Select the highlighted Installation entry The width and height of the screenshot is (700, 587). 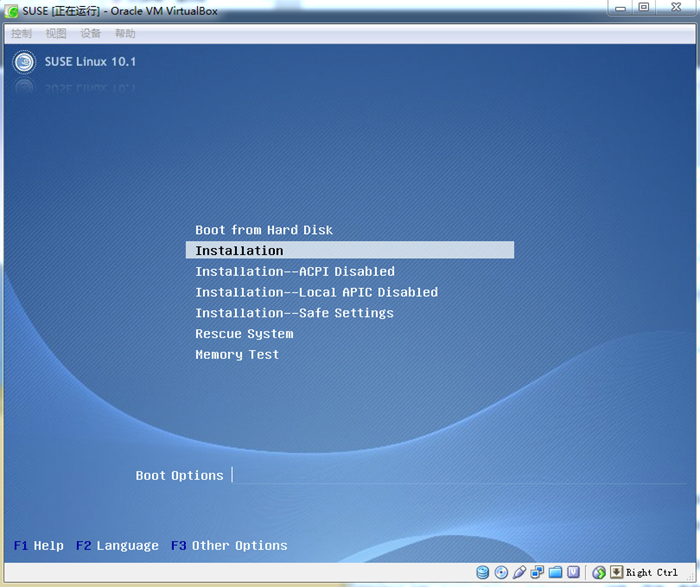click(350, 250)
